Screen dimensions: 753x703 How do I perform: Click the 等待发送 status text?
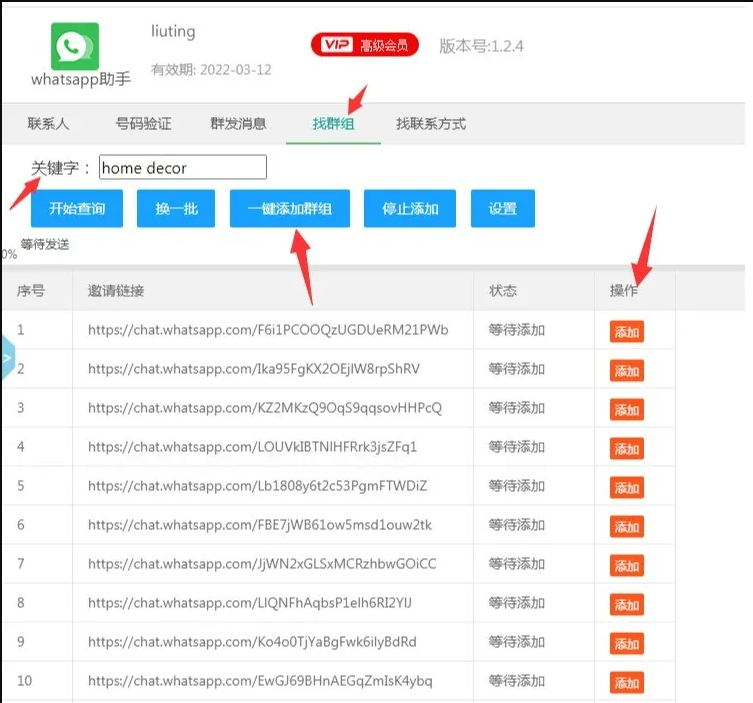click(x=45, y=244)
